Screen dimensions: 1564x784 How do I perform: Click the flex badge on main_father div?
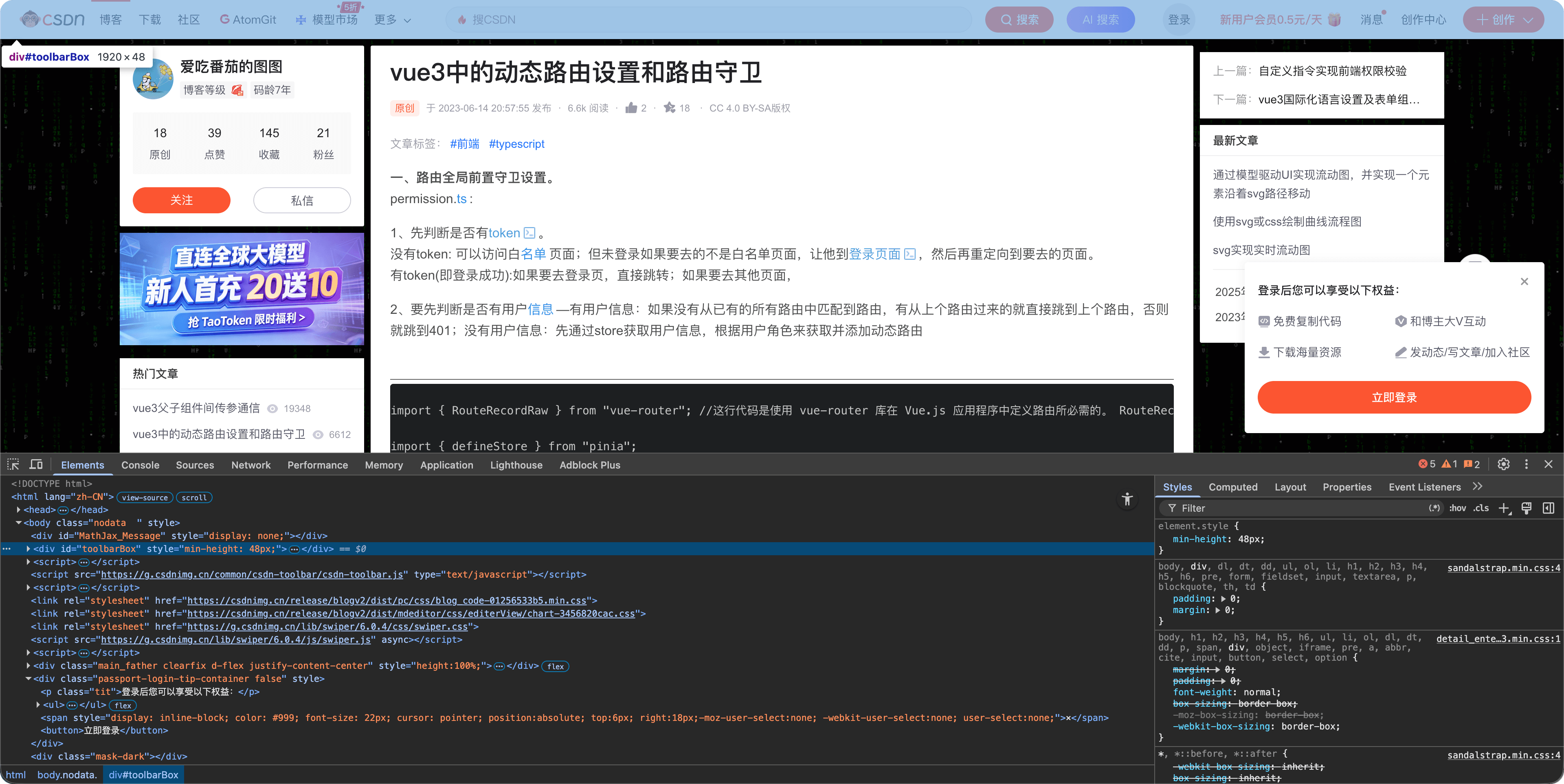[556, 666]
